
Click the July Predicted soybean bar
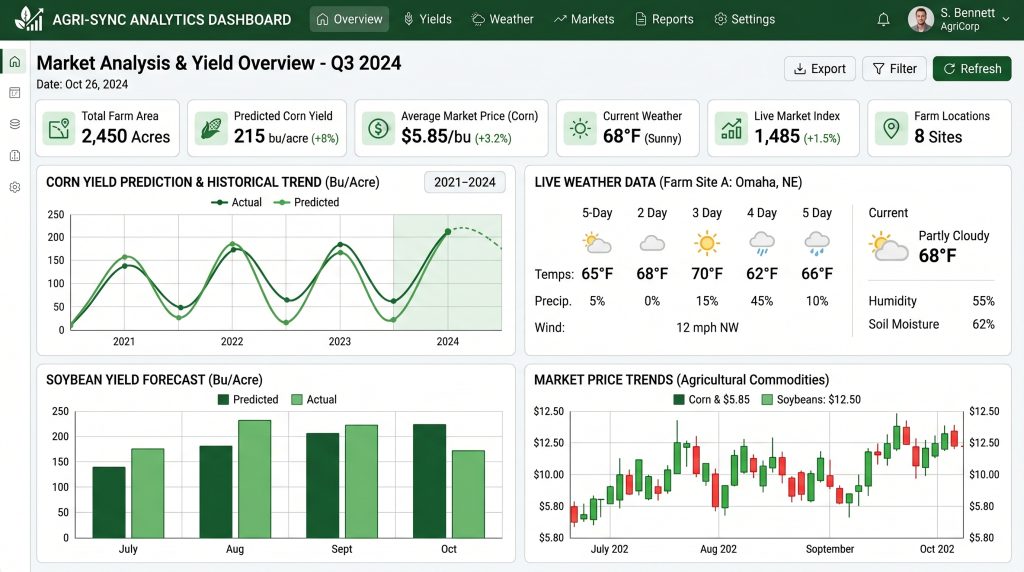109,503
